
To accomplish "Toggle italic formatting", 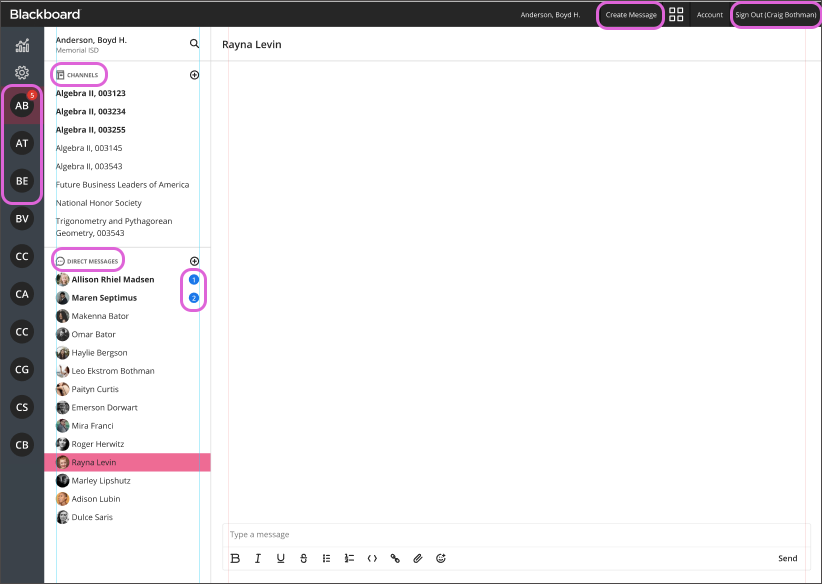I will click(258, 558).
